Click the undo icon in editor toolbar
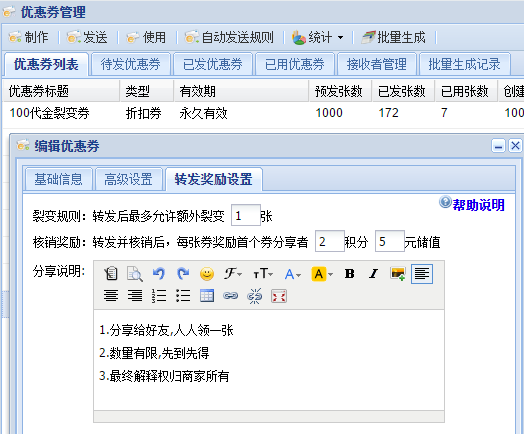This screenshot has width=524, height=434. pos(159,274)
